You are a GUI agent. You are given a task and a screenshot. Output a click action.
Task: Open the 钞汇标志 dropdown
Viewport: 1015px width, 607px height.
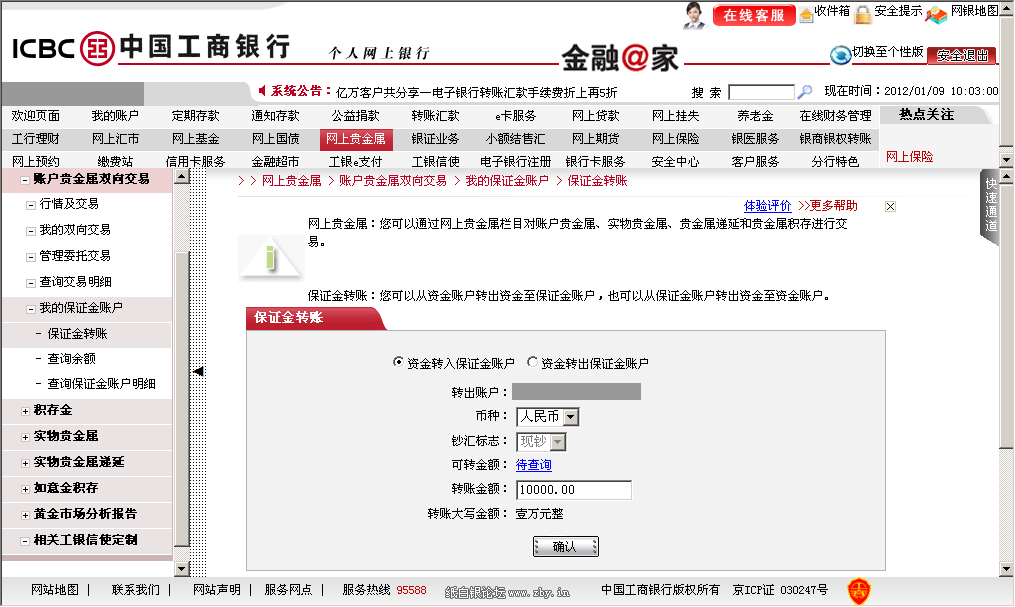pyautogui.click(x=541, y=442)
